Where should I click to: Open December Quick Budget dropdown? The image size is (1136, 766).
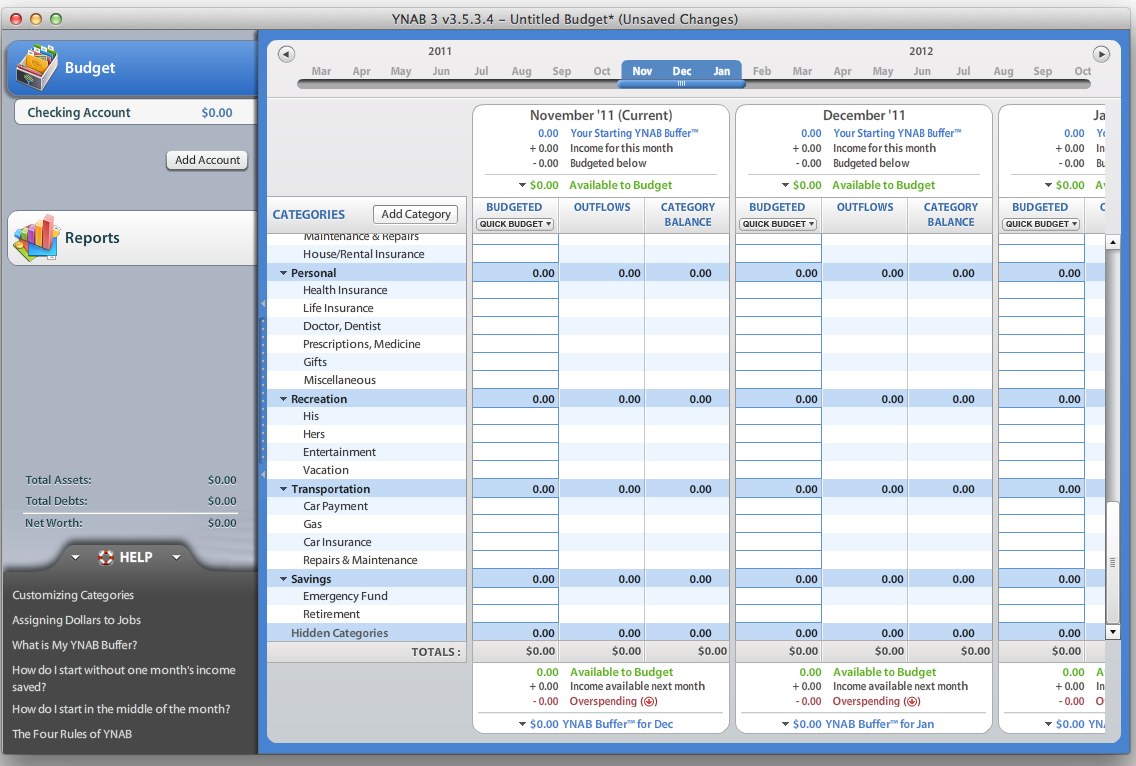click(778, 224)
